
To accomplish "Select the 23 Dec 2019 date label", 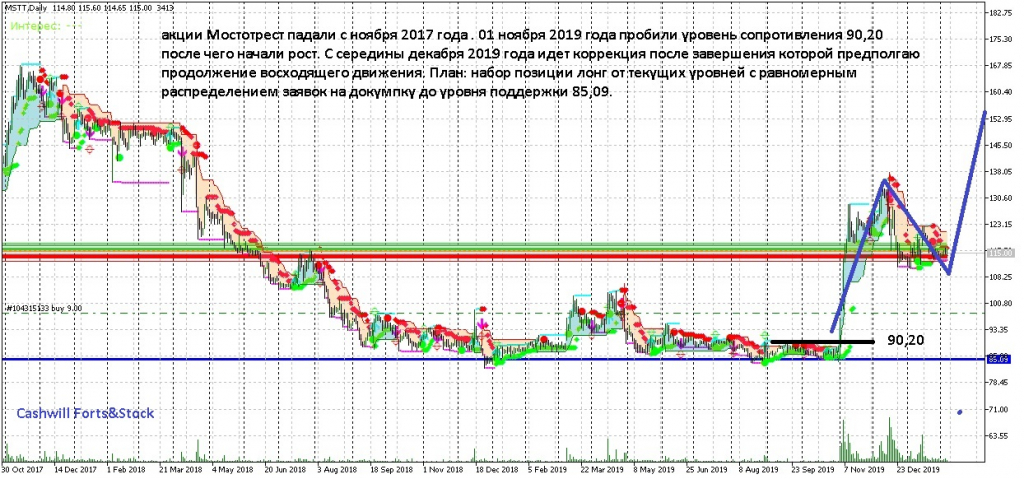I will tap(919, 468).
